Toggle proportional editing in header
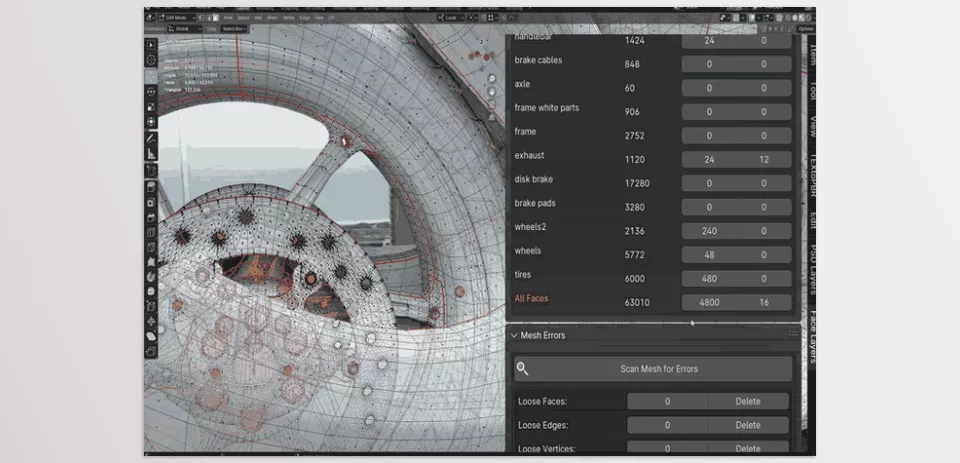This screenshot has height=463, width=960. click(503, 18)
